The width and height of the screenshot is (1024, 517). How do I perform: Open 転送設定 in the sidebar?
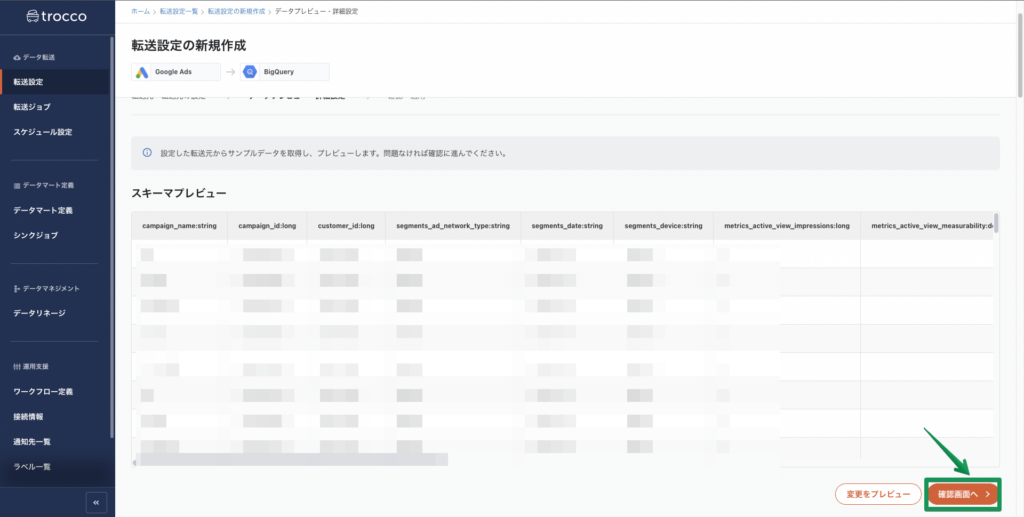pos(28,81)
